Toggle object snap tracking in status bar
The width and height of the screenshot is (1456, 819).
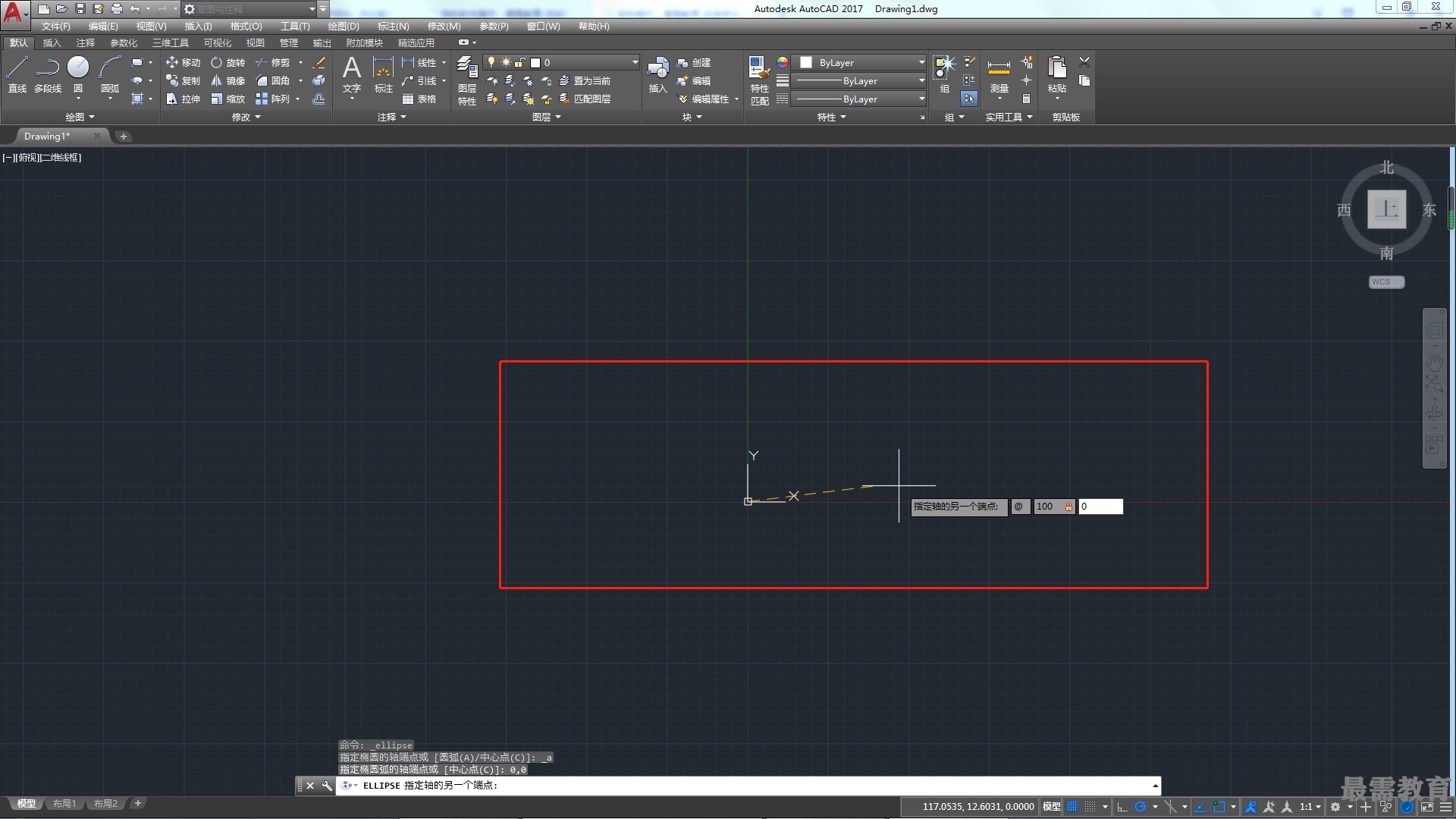pyautogui.click(x=1200, y=807)
